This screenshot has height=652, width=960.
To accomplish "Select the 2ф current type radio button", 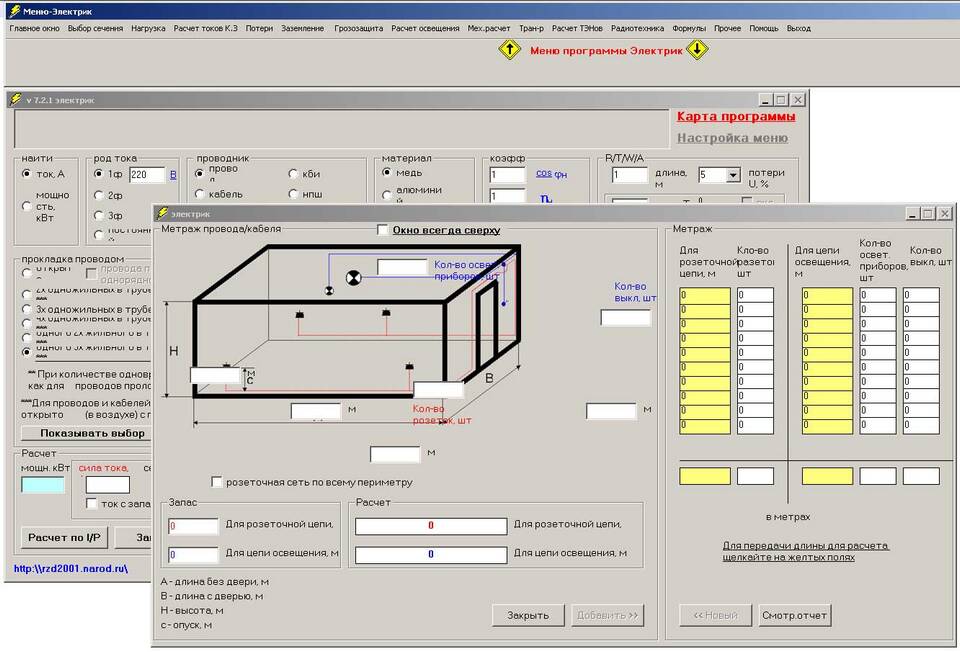I will (99, 195).
